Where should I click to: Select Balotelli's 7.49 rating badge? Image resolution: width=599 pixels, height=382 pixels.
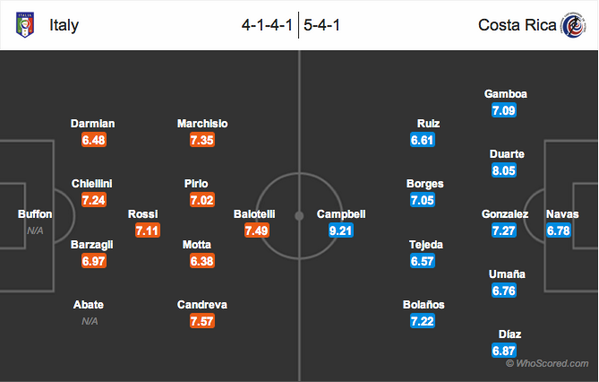click(x=257, y=230)
